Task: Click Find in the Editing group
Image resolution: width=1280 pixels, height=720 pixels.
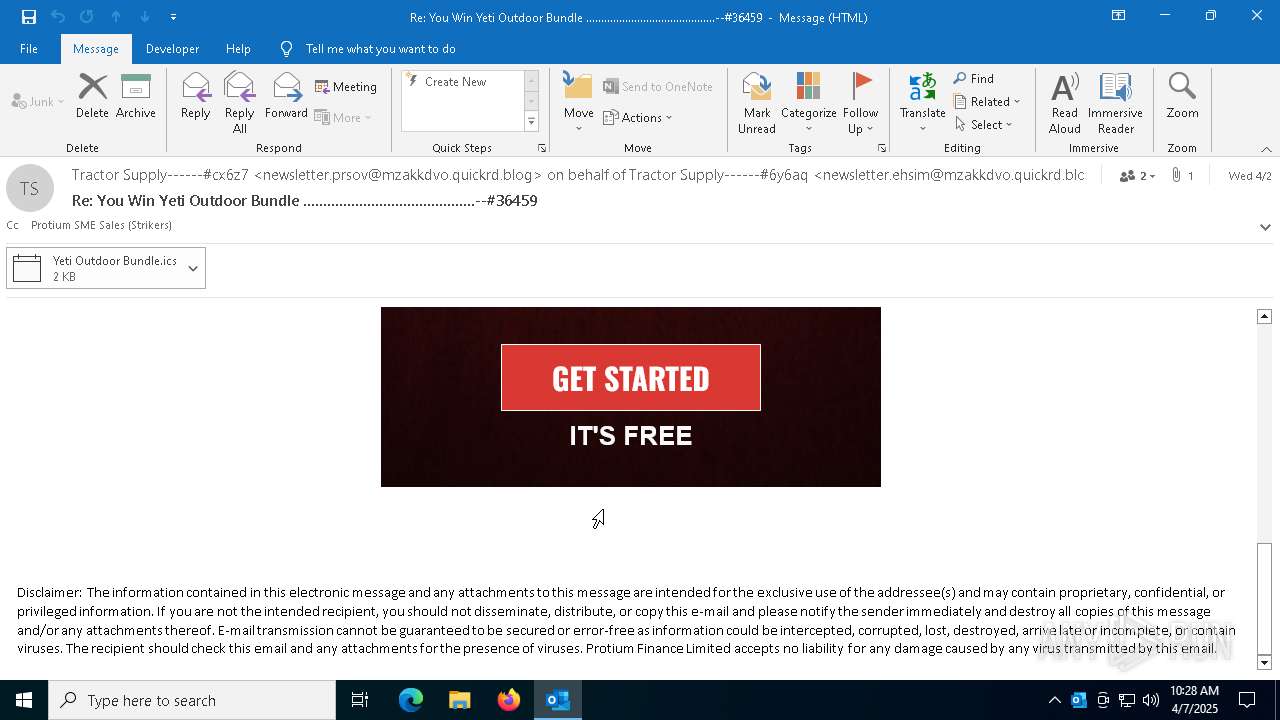Action: (974, 79)
